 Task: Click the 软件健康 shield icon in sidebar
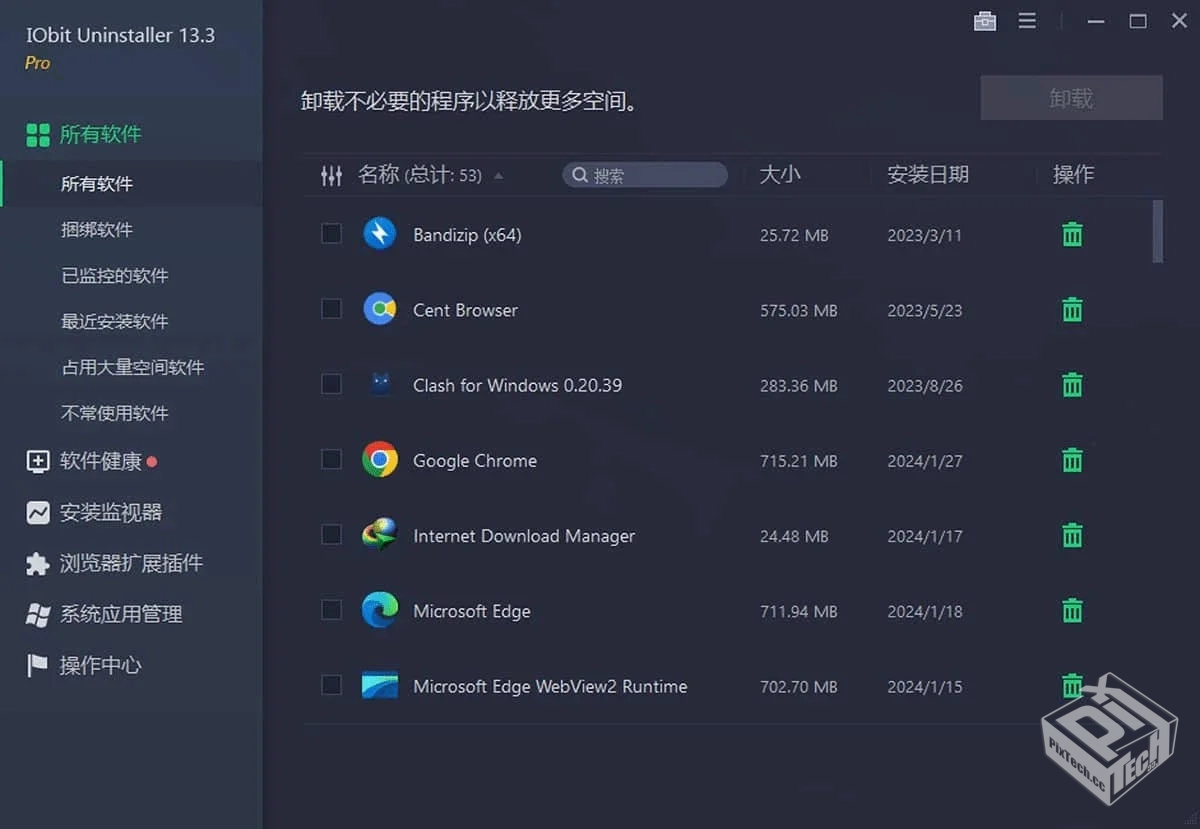[37, 461]
